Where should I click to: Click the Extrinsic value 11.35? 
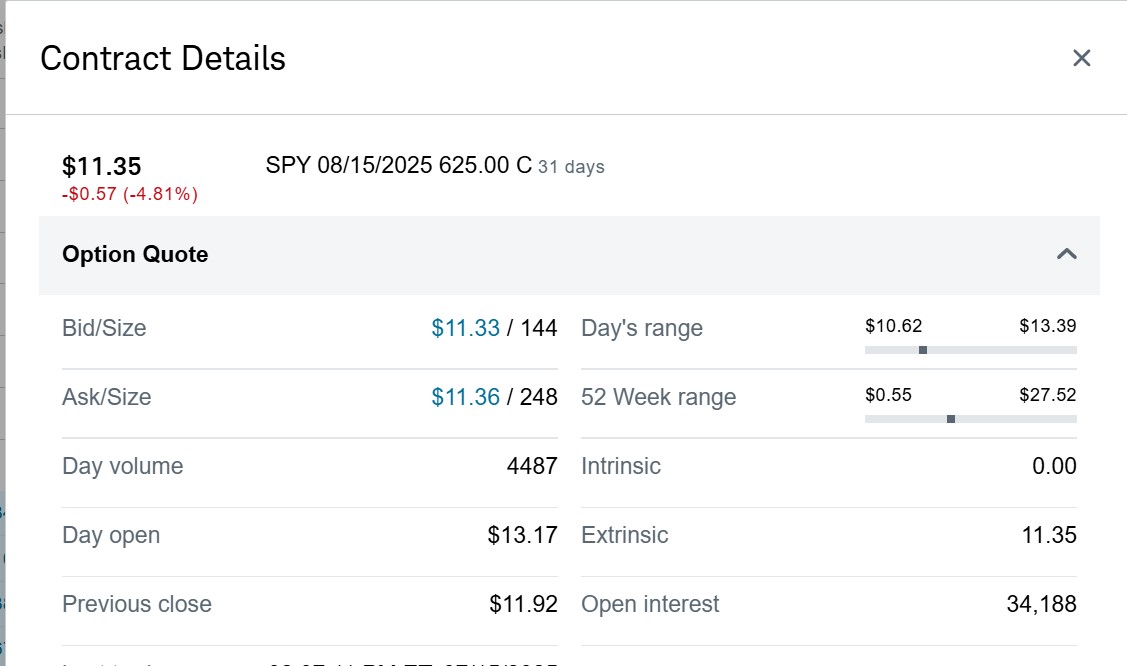click(x=1049, y=535)
